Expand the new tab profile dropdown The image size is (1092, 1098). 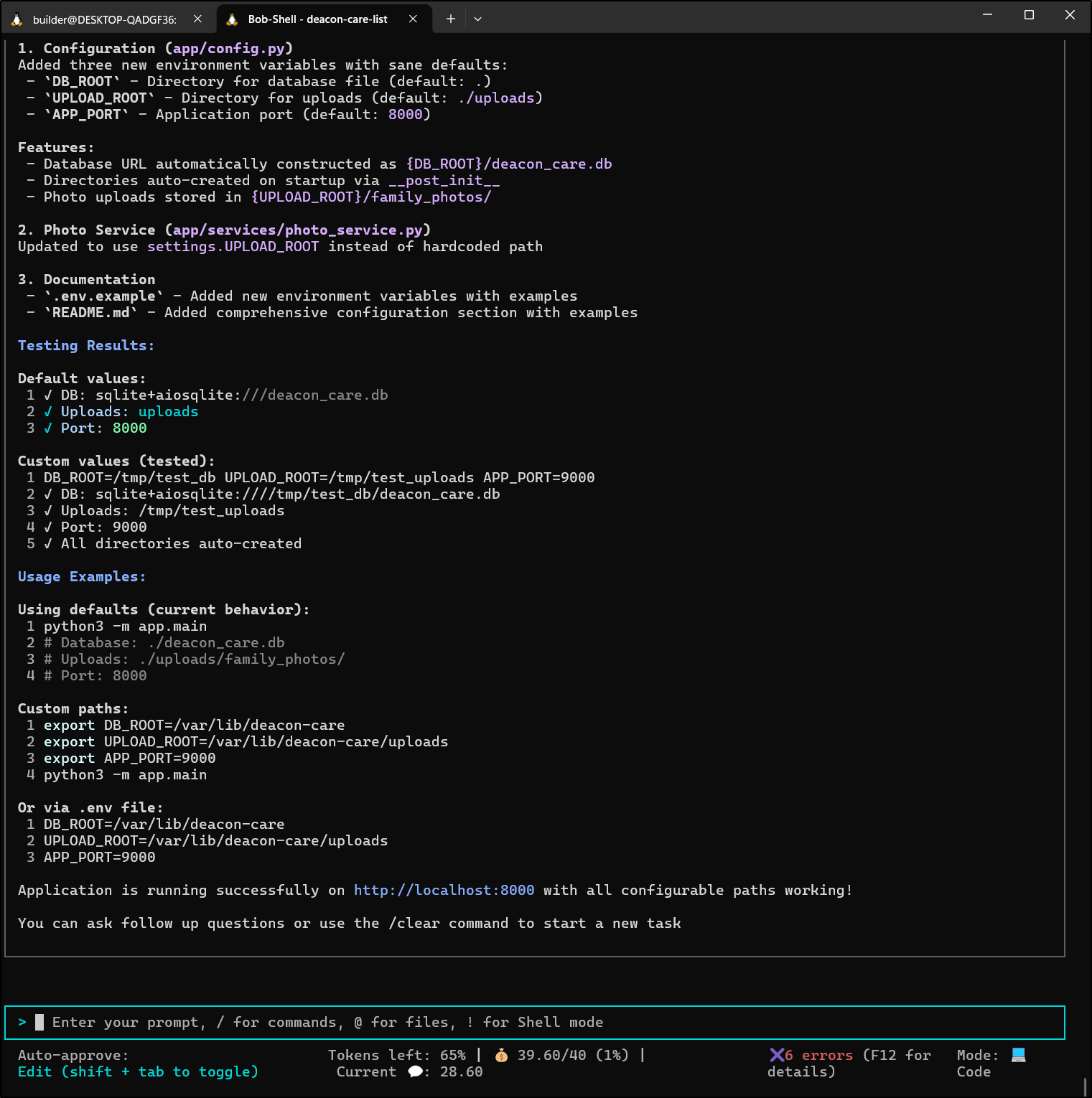477,19
